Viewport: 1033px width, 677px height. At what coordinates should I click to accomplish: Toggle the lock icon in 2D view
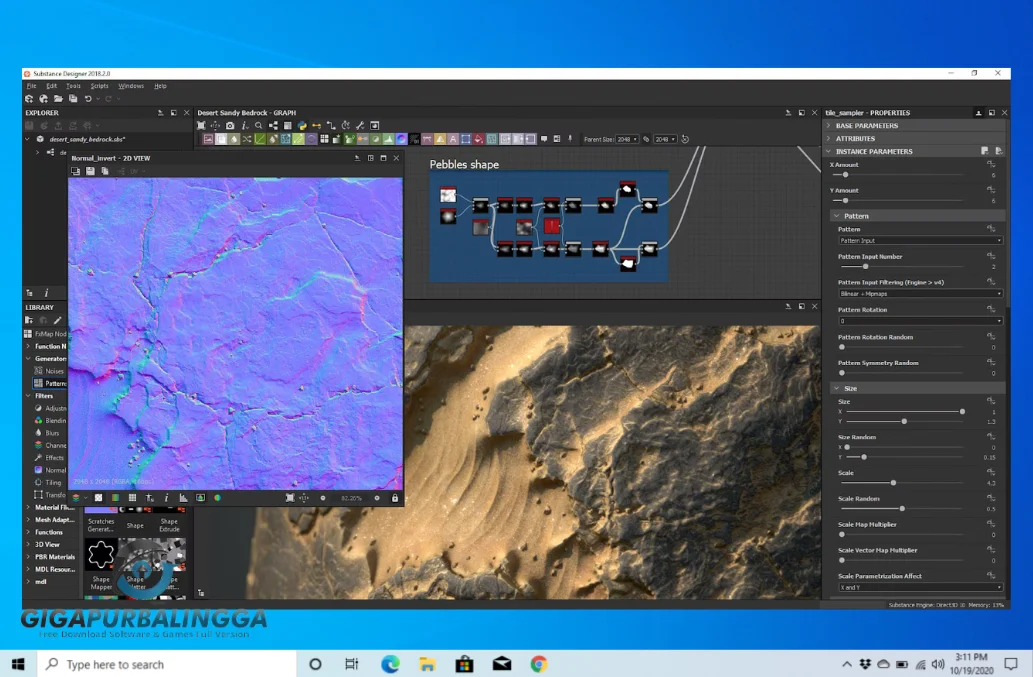[395, 498]
